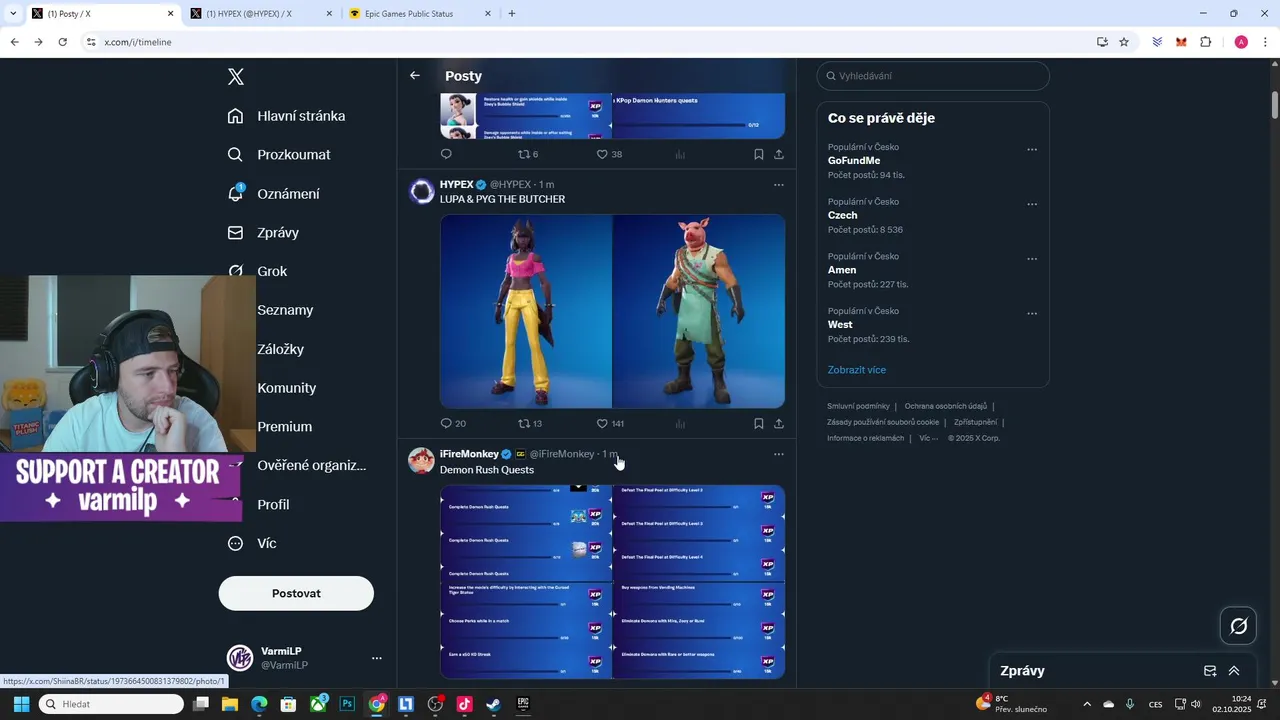Open HYPEX profile avatar

[422, 191]
